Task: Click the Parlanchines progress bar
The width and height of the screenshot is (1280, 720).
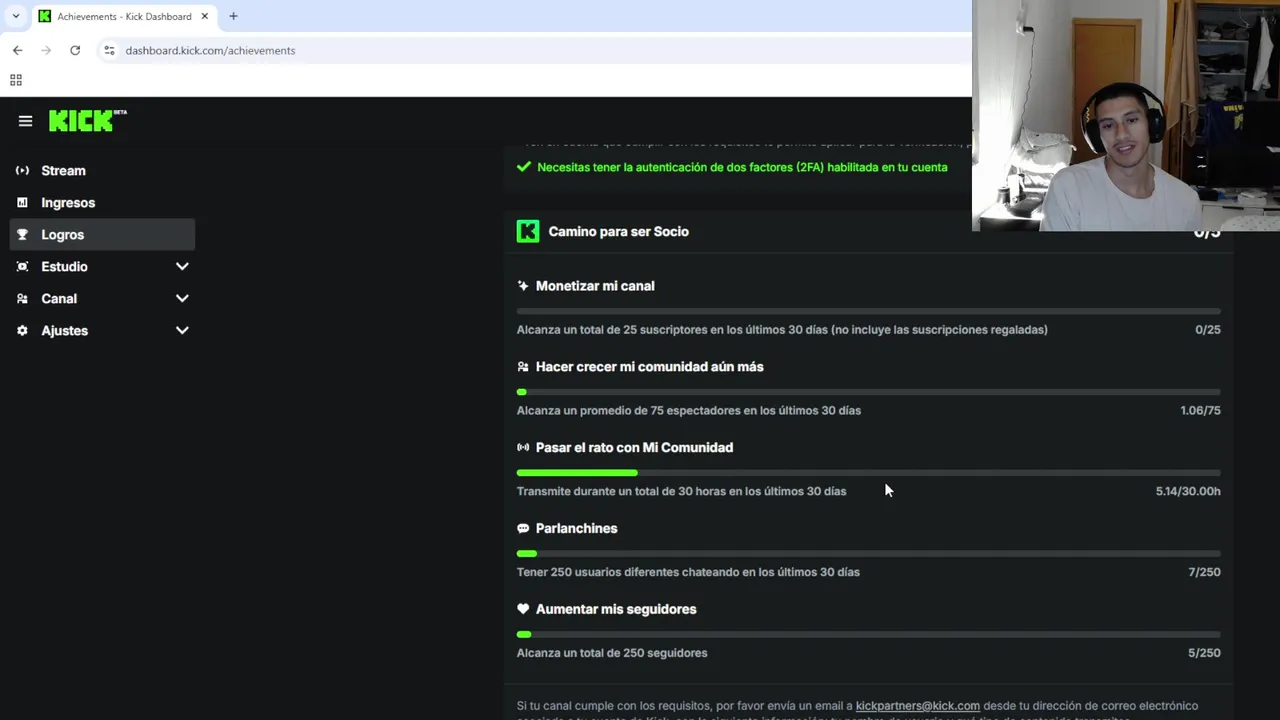Action: [868, 554]
